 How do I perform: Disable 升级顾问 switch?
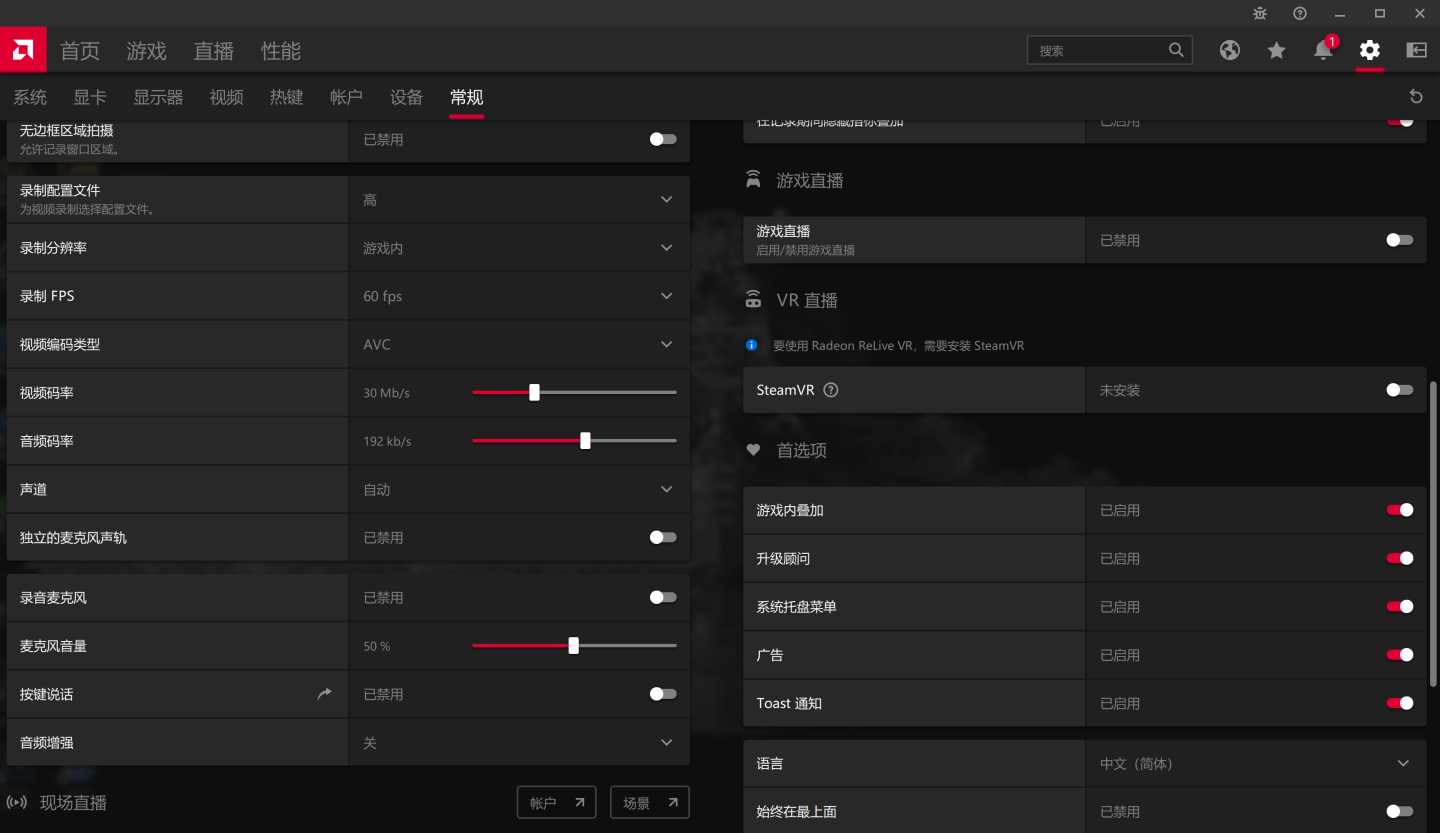tap(1400, 558)
